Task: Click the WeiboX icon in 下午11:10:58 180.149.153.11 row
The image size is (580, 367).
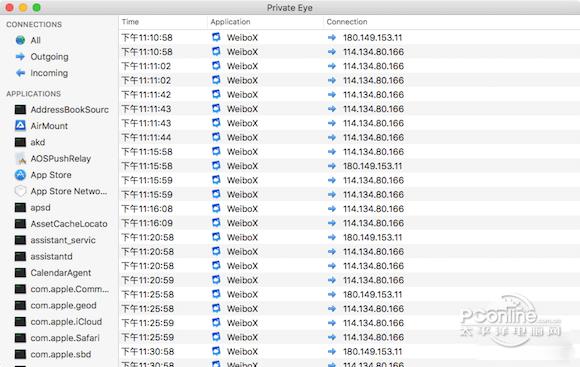Action: click(x=216, y=37)
